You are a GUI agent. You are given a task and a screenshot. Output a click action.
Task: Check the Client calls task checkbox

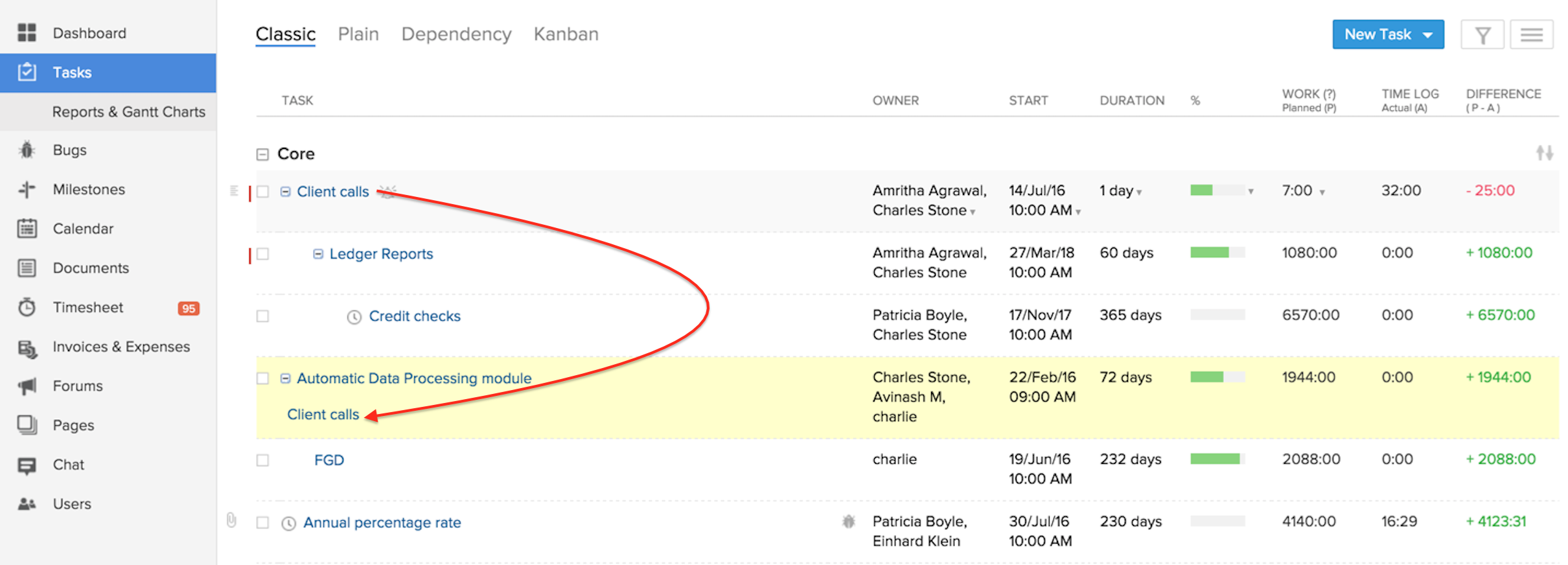pos(262,192)
